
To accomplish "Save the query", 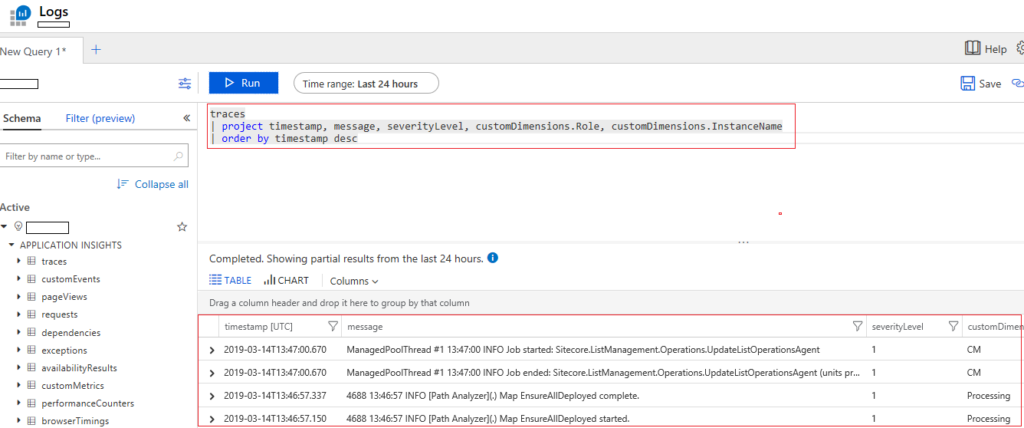I will coord(980,84).
